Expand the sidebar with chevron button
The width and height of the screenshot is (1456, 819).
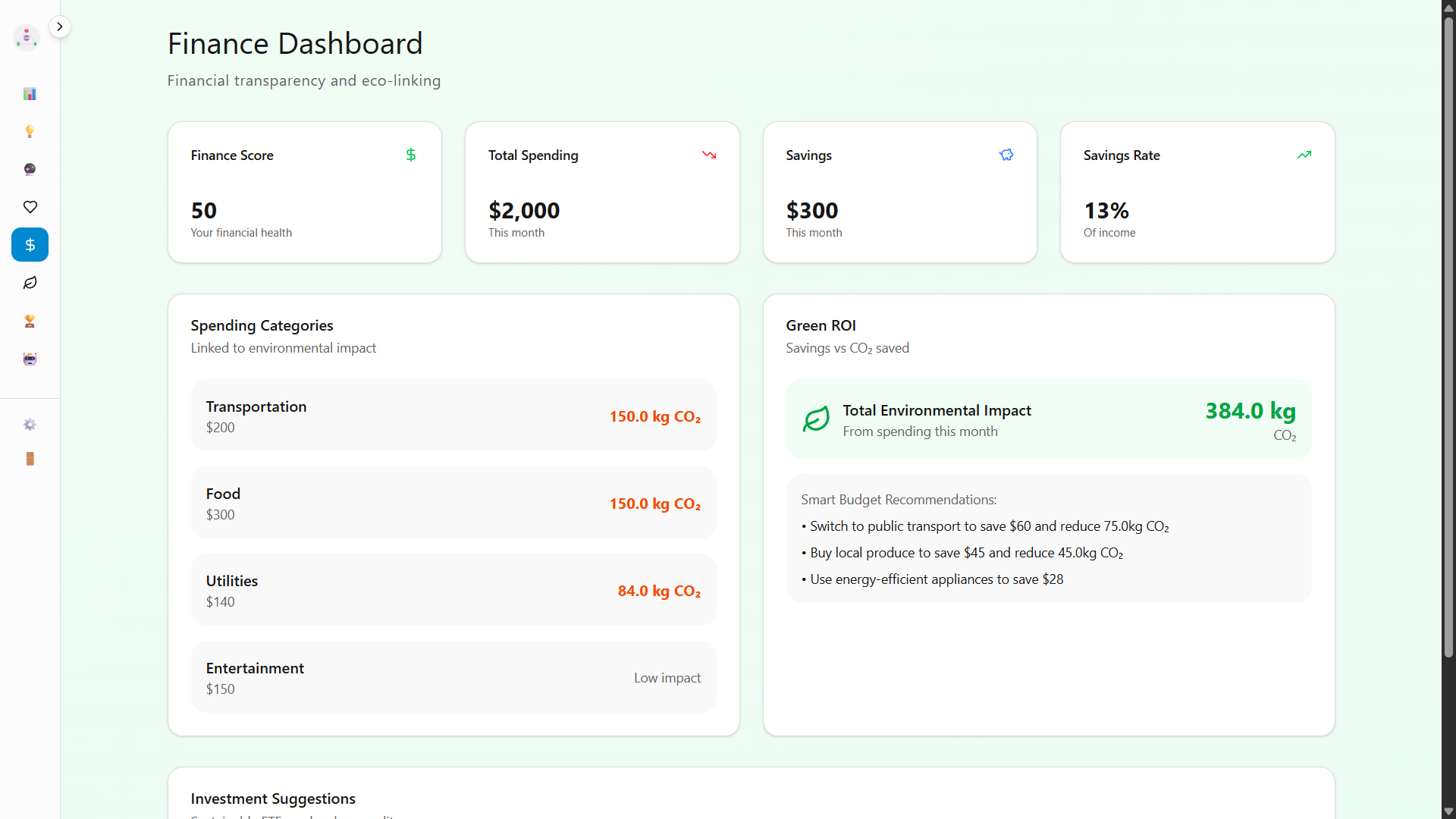tap(59, 27)
